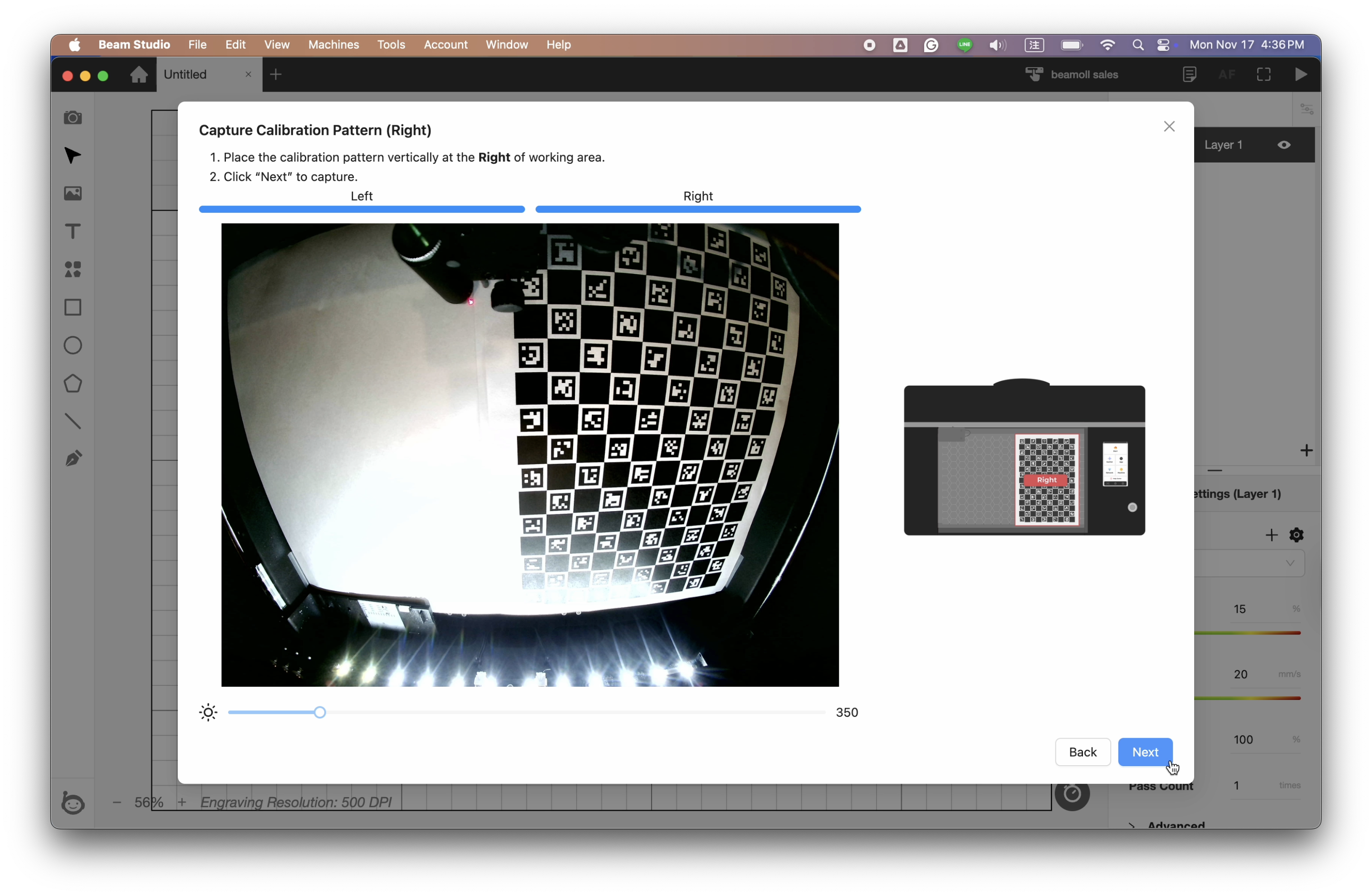This screenshot has width=1372, height=896.
Task: Open preset management gear
Action: click(x=1297, y=535)
